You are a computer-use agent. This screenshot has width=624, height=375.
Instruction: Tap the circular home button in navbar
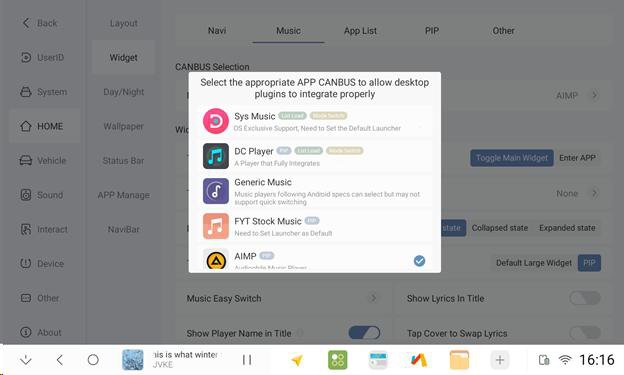(93, 360)
